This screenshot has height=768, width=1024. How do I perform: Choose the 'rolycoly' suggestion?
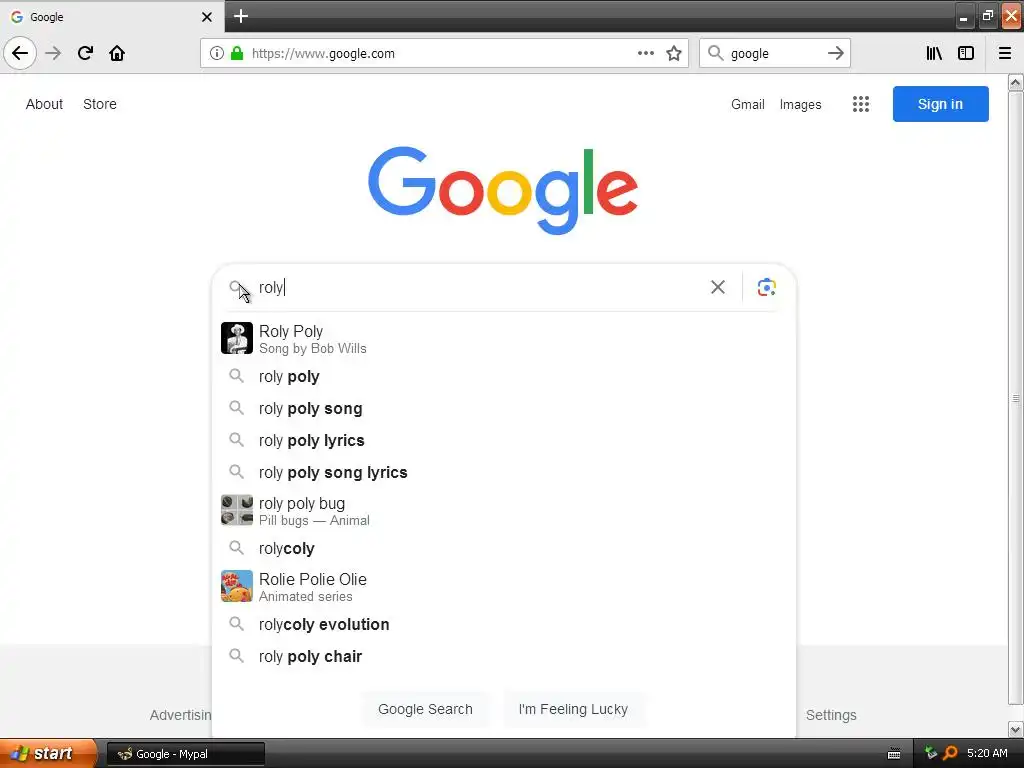pos(504,549)
